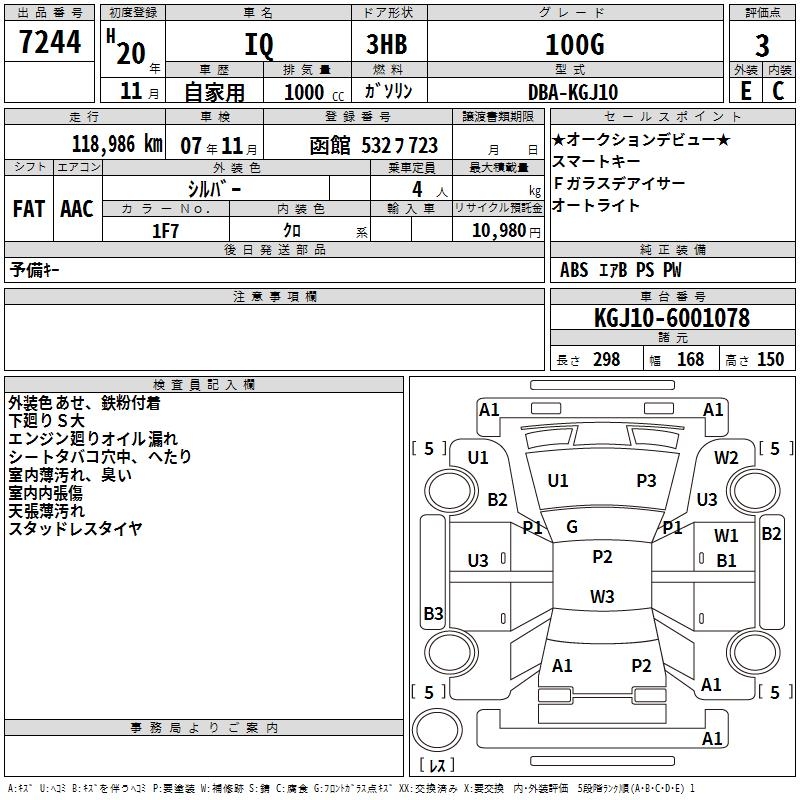The width and height of the screenshot is (800, 800).
Task: Select the recycle deposit 10,980円
Action: (506, 231)
